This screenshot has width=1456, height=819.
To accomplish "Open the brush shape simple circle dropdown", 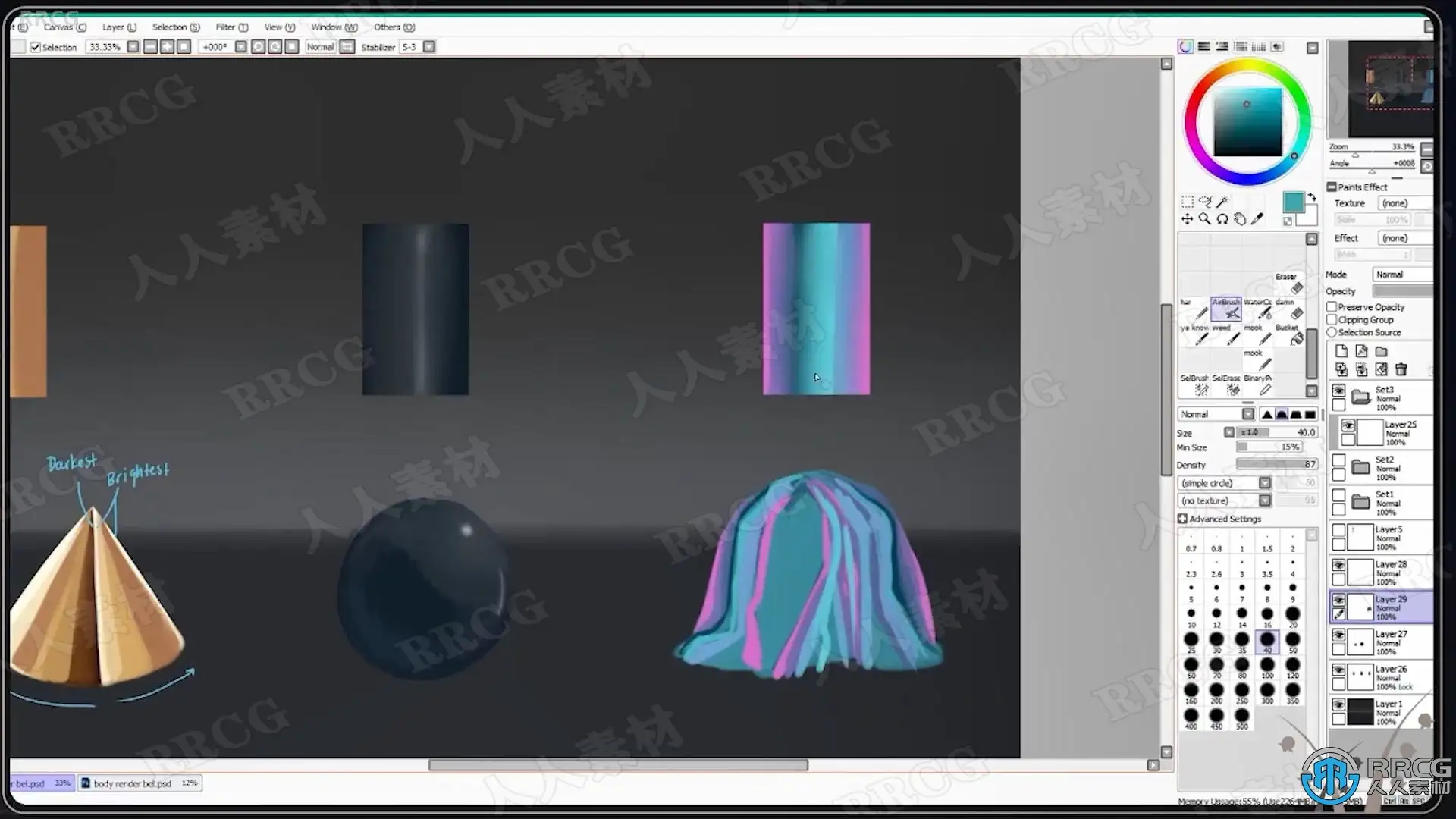I will pyautogui.click(x=1265, y=483).
